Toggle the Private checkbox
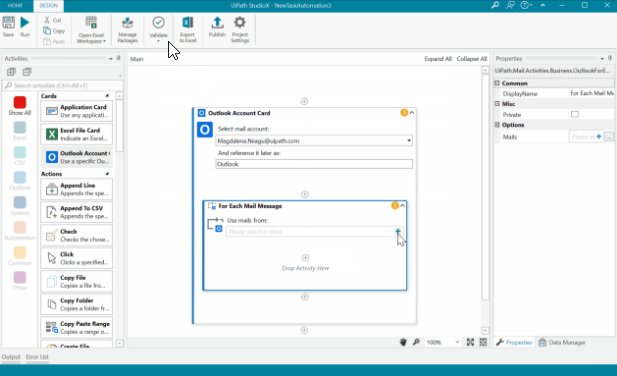The image size is (617, 376). (575, 114)
